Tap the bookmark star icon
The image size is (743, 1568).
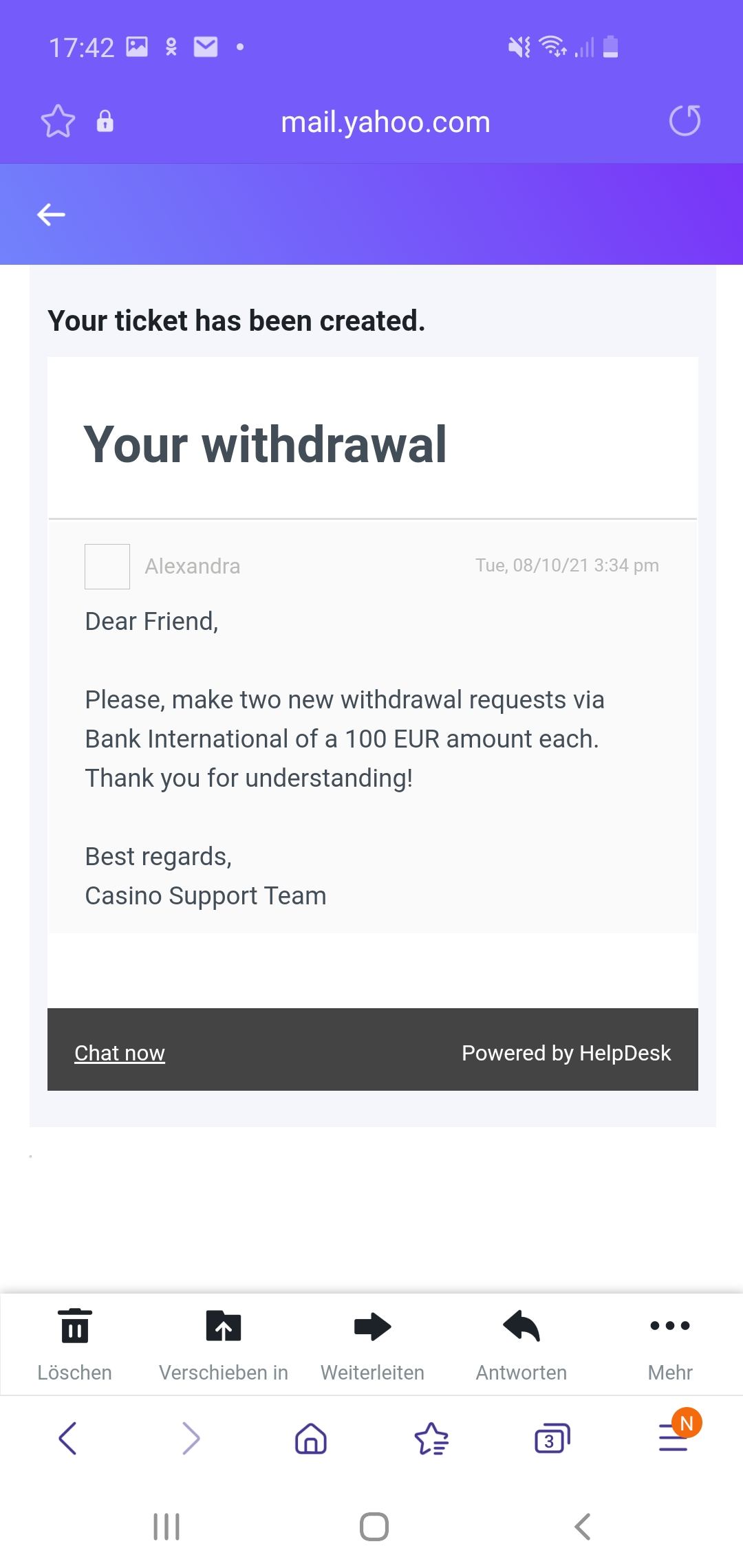coord(58,122)
